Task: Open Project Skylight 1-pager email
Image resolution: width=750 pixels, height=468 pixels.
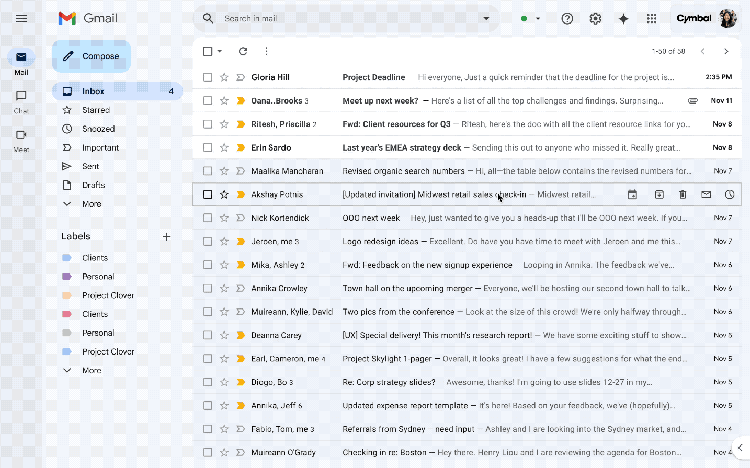Action: pyautogui.click(x=467, y=358)
